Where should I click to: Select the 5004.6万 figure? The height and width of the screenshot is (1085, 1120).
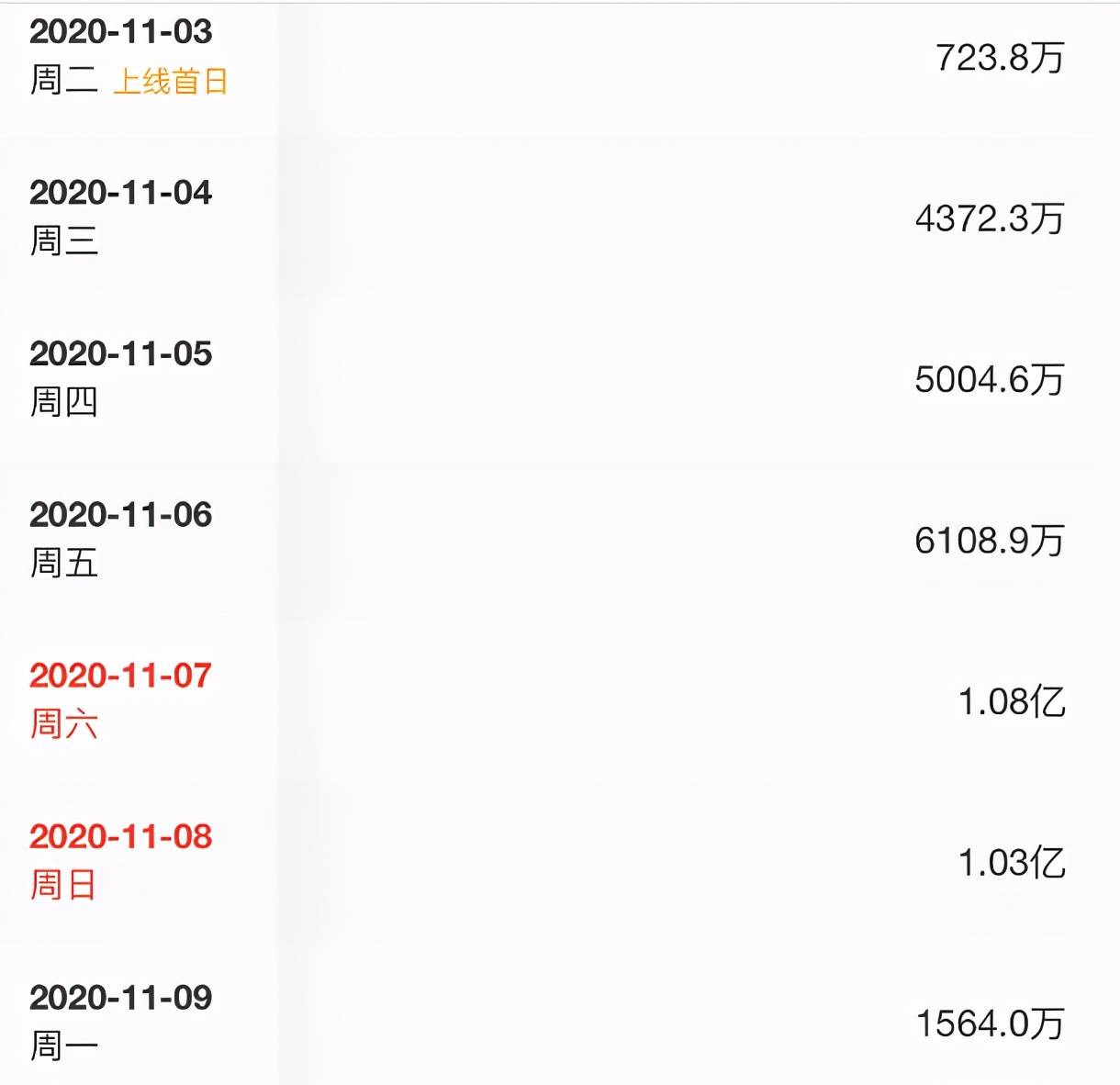[x=990, y=379]
